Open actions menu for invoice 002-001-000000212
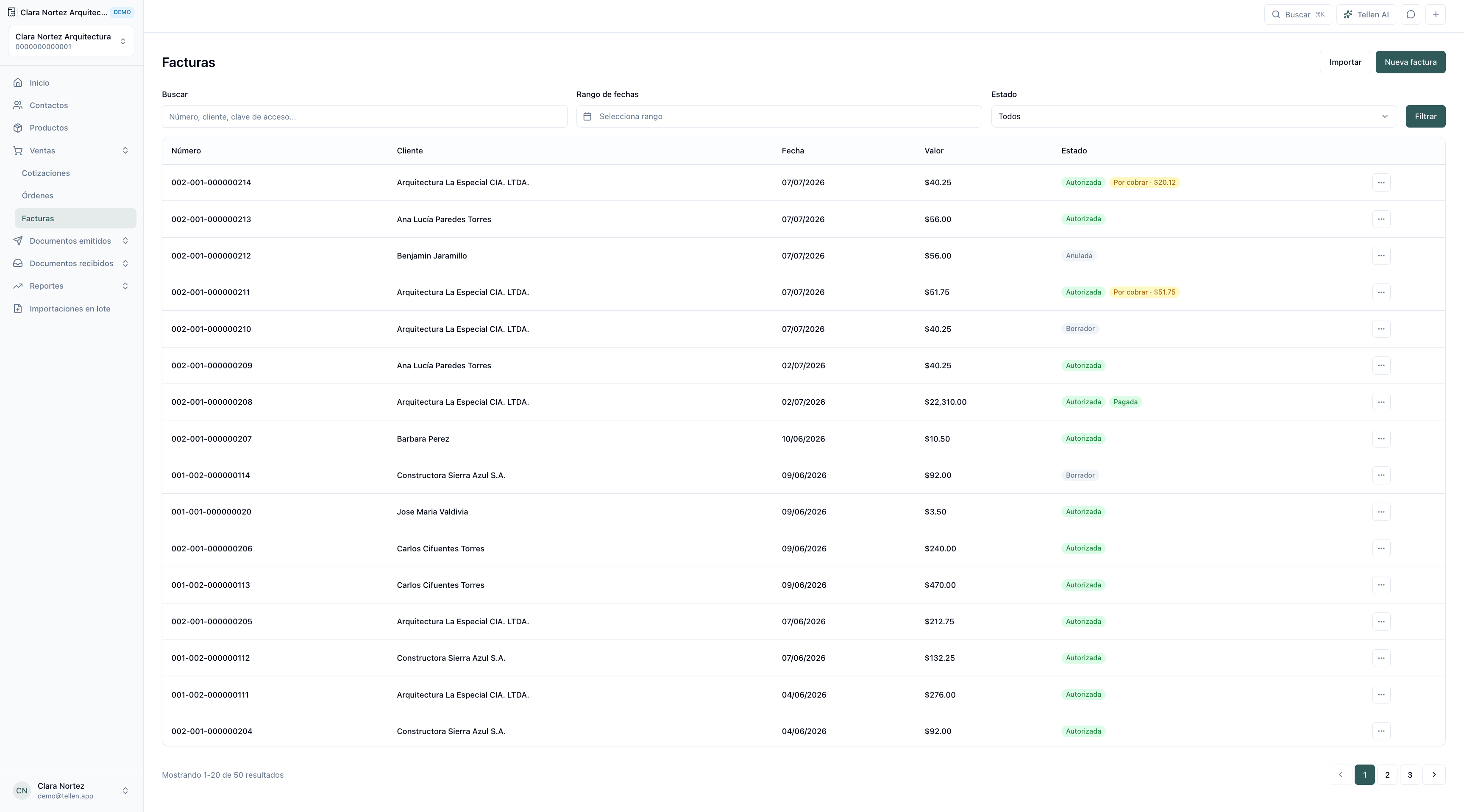This screenshot has height=812, width=1464. pos(1381,256)
